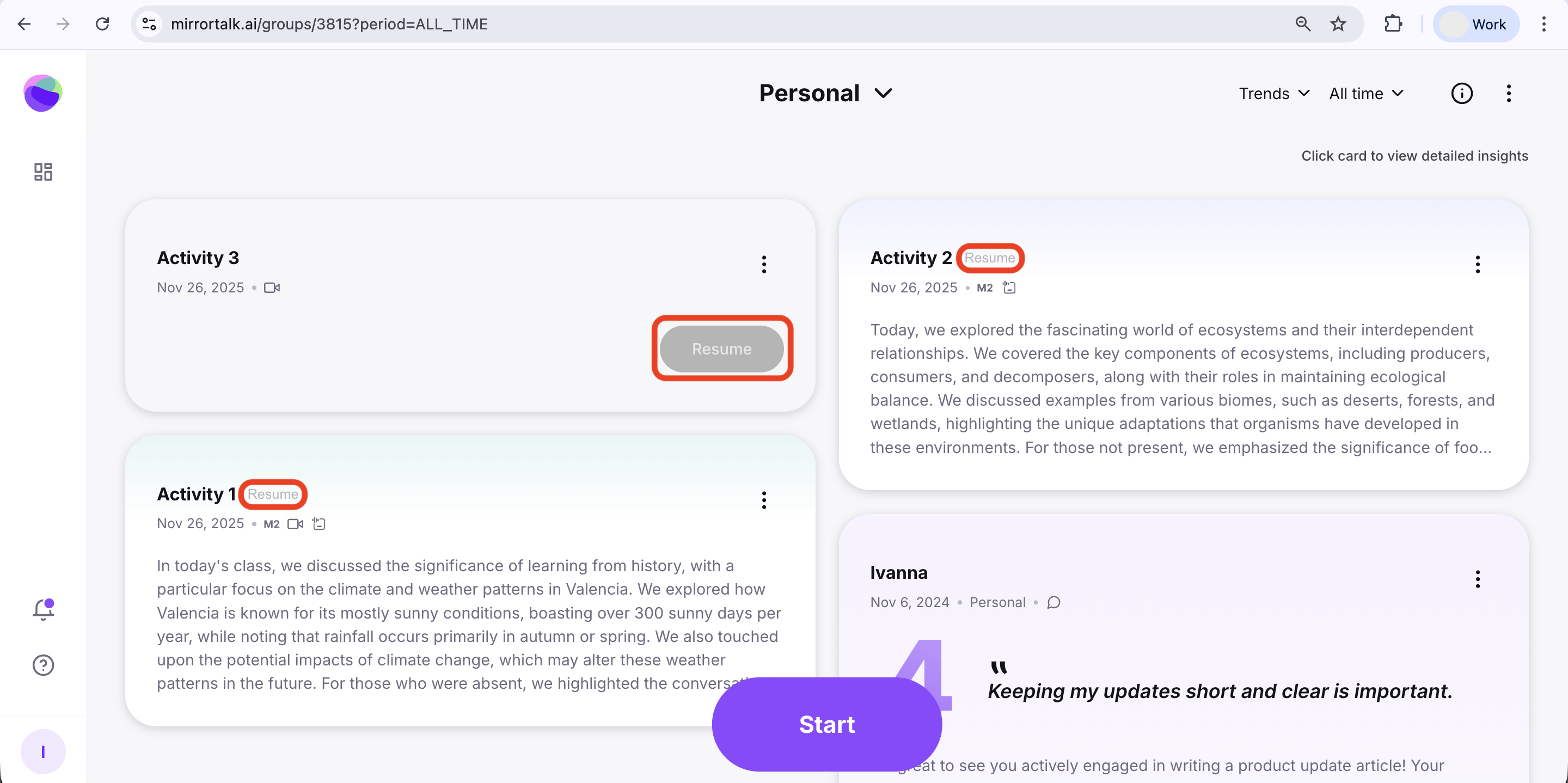
Task: Open page options three-dot menu
Action: (1508, 93)
